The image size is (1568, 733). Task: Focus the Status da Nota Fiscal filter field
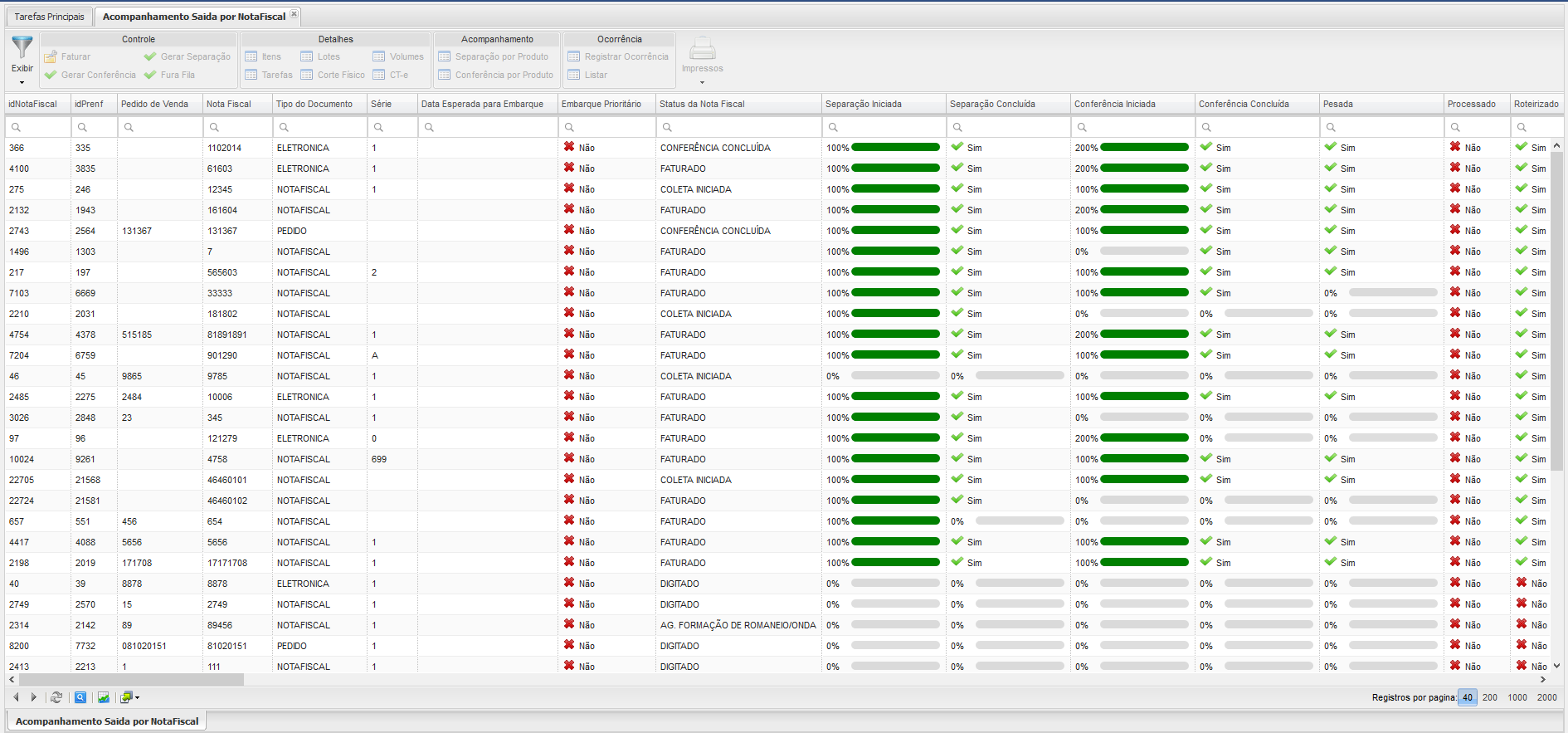pyautogui.click(x=738, y=127)
